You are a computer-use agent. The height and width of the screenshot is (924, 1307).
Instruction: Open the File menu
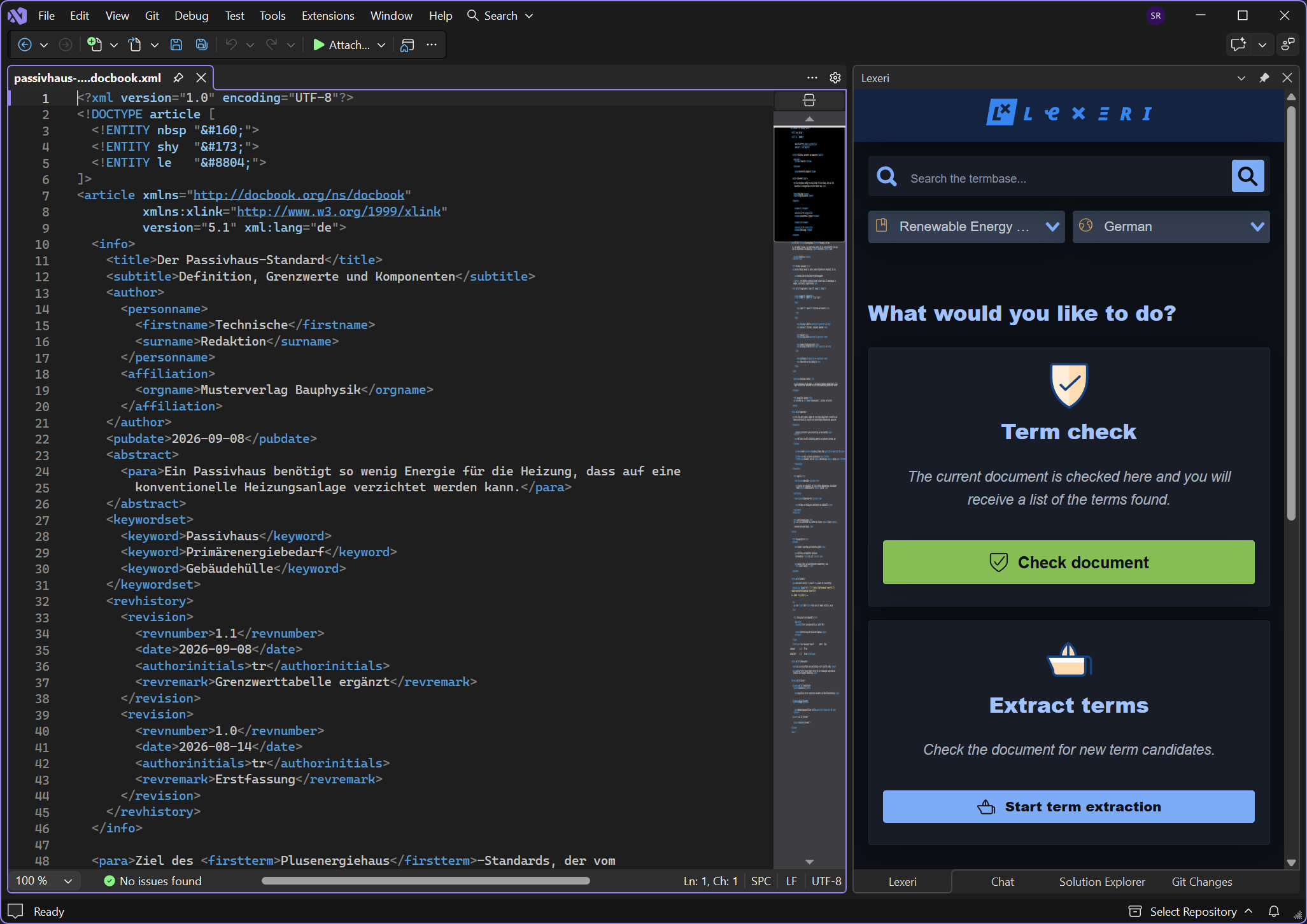[46, 16]
